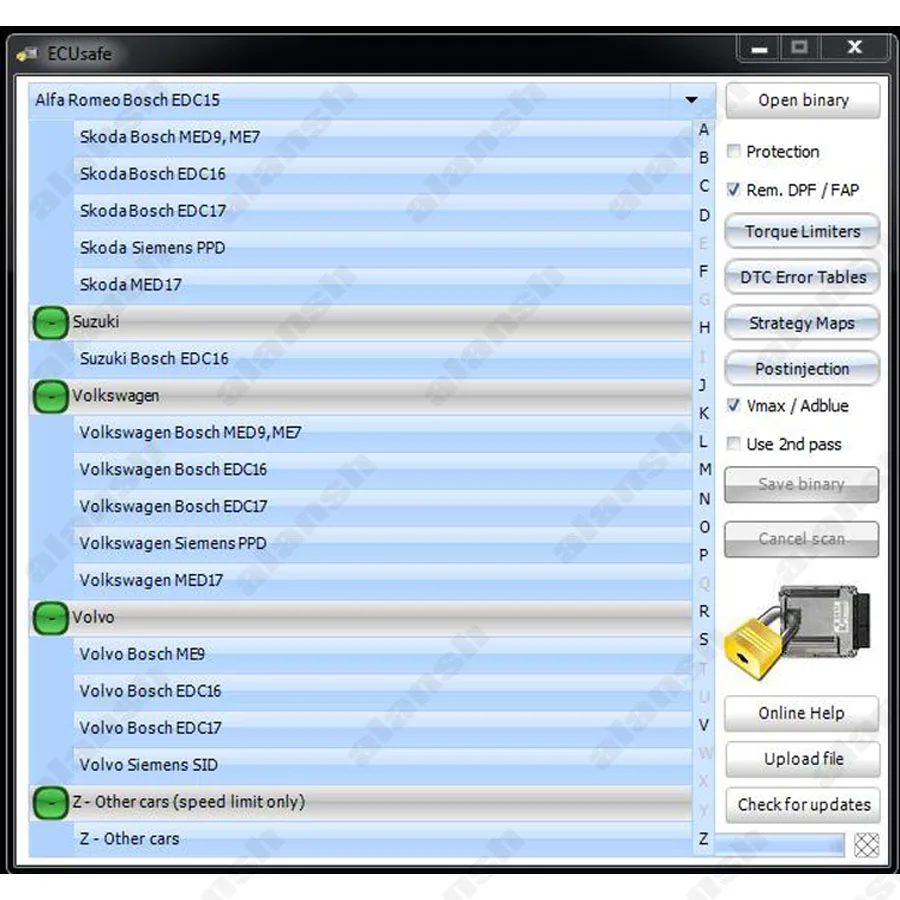900x900 pixels.
Task: Click the Cancel scan button
Action: (801, 539)
